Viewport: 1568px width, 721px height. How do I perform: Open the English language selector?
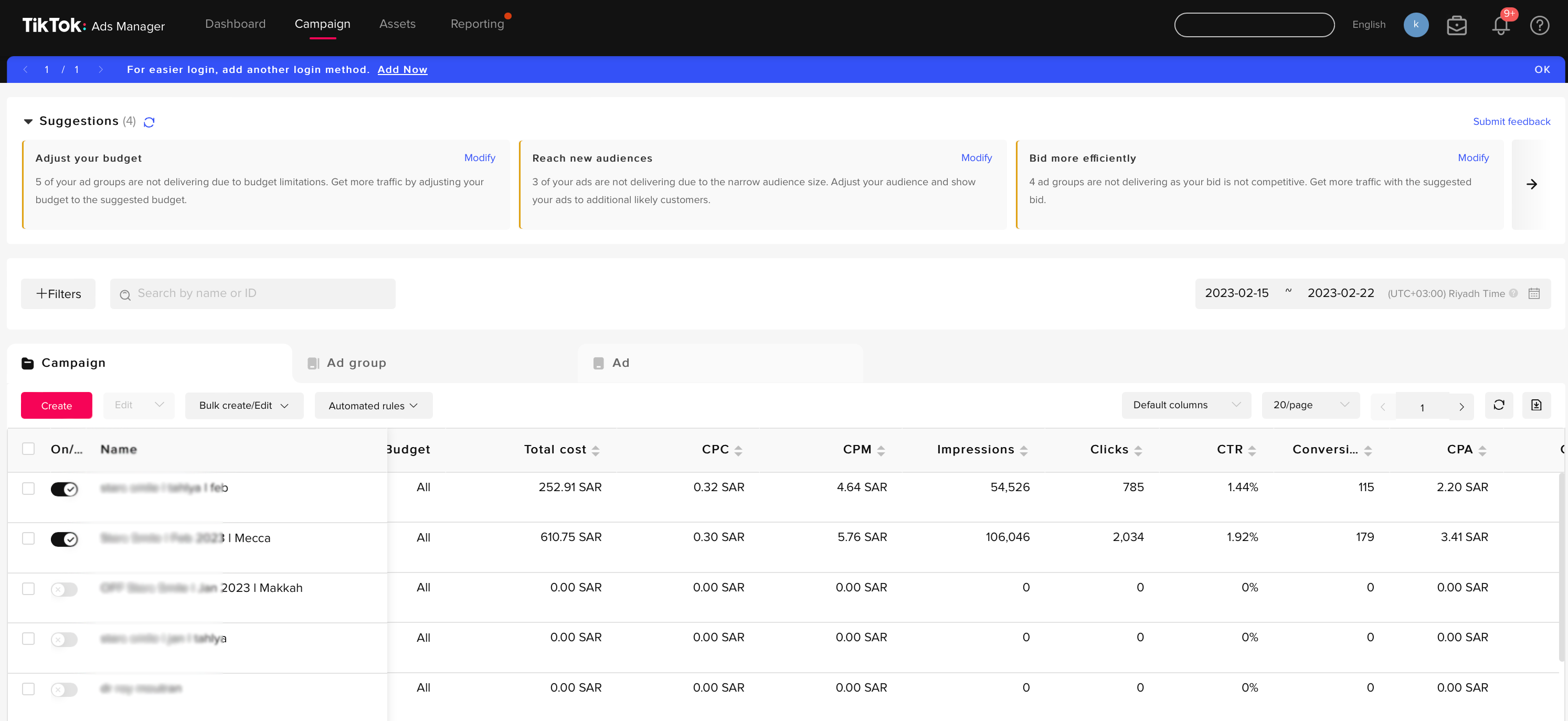[1369, 25]
